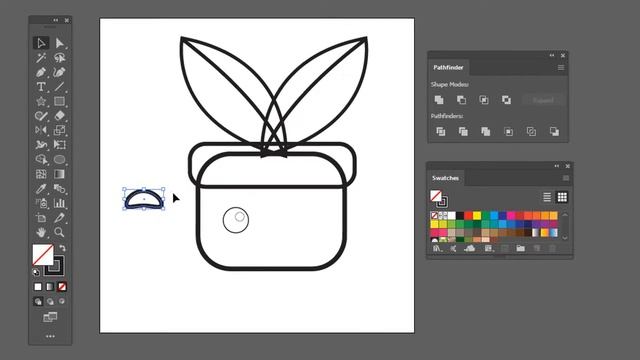
Task: Activate the Type tool
Action: coord(41,87)
